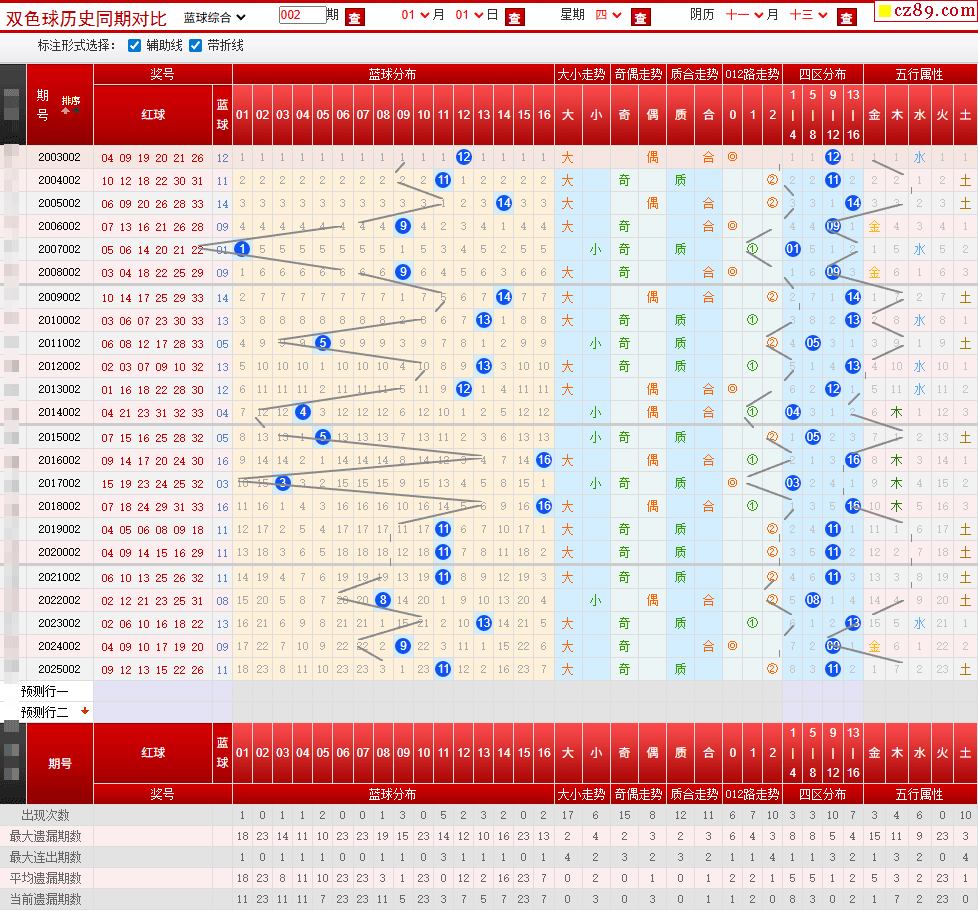Click 四区分布 ball 08 in row 2022002
This screenshot has height=911, width=978.
(x=813, y=600)
